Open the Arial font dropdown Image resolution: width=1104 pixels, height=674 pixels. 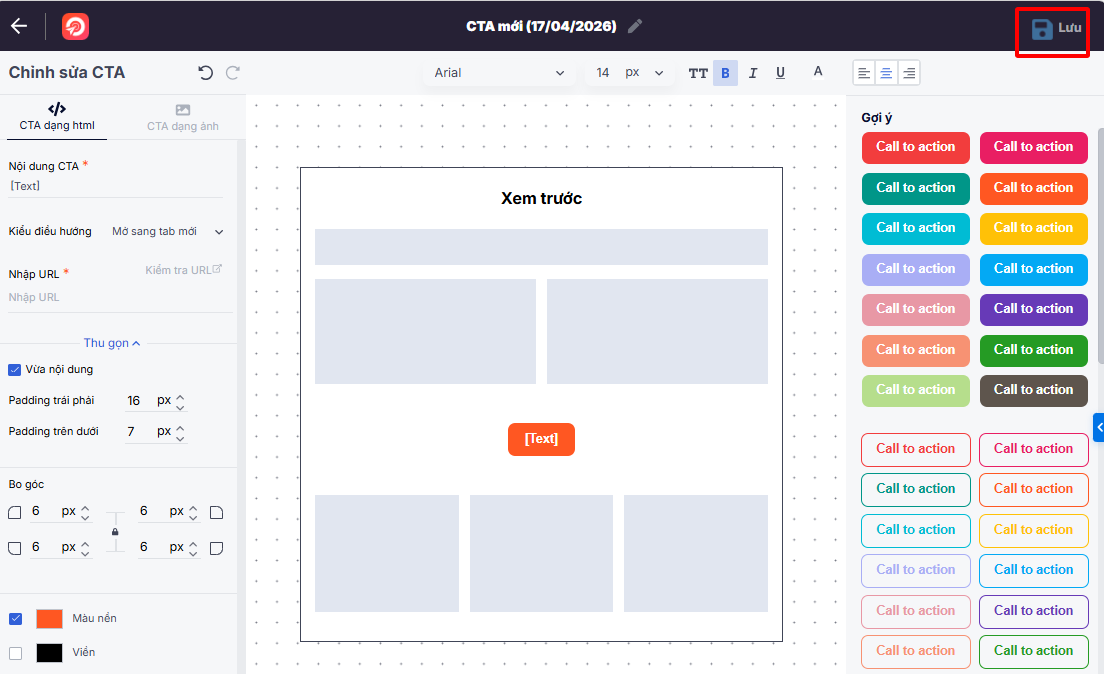[499, 73]
